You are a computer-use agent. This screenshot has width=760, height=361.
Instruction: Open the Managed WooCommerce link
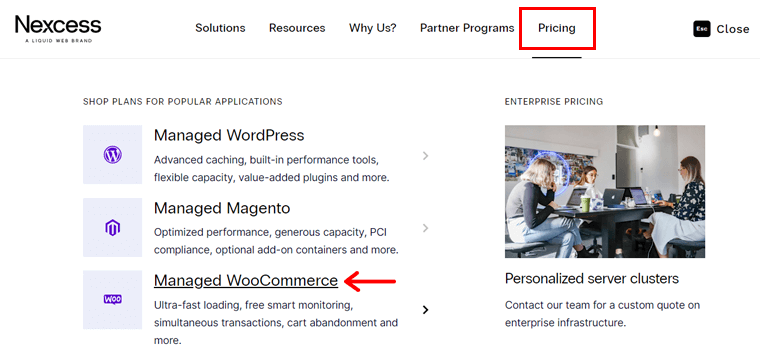[246, 281]
